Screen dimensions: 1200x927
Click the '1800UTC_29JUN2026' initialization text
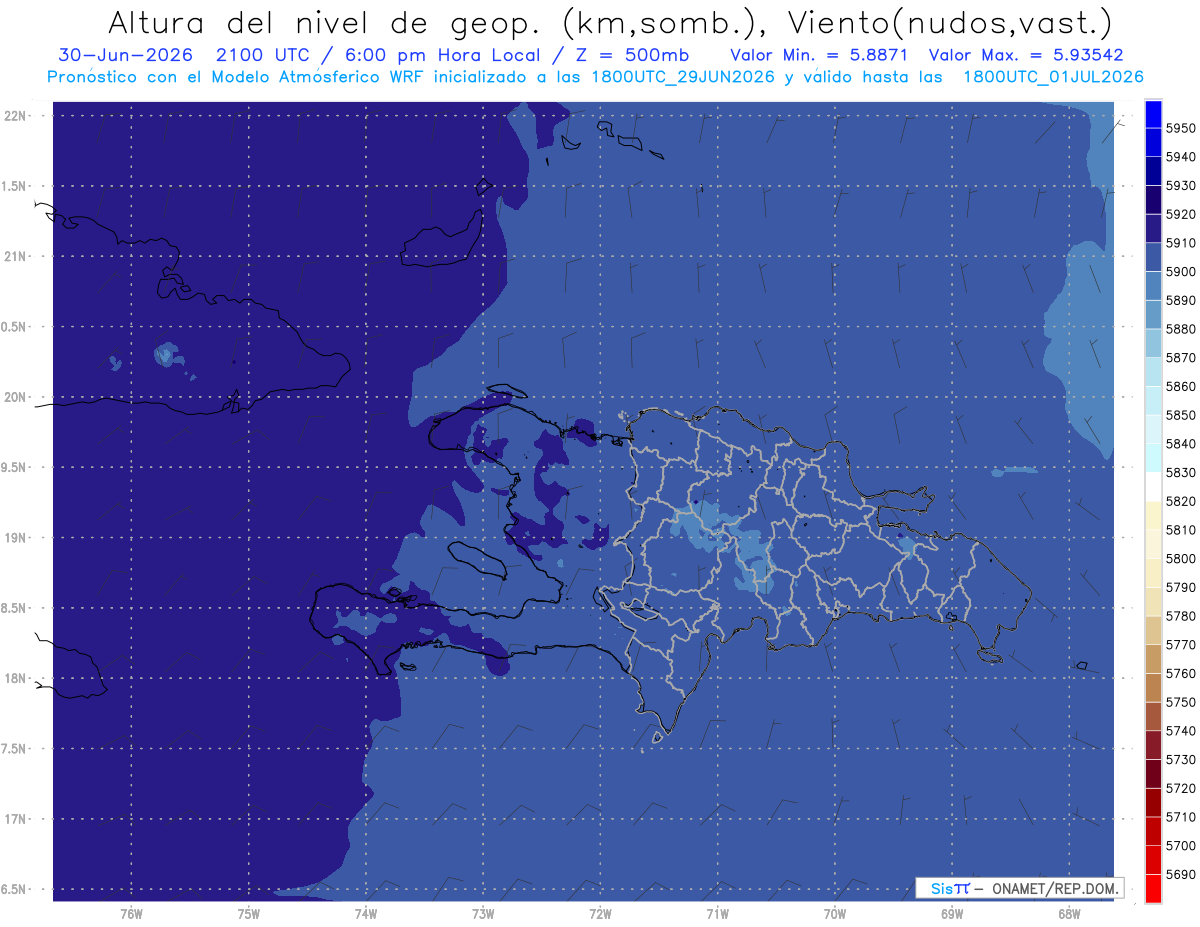(683, 77)
